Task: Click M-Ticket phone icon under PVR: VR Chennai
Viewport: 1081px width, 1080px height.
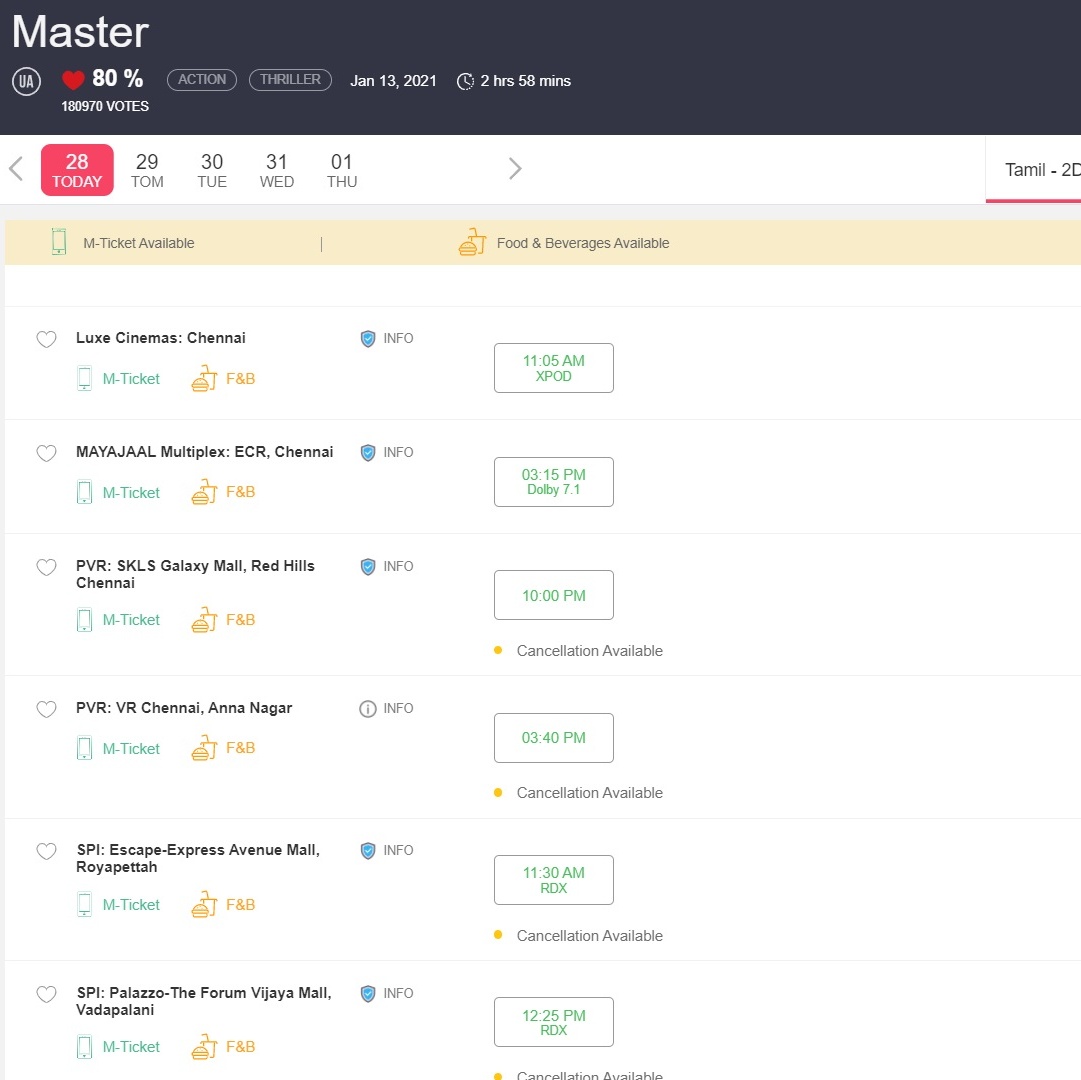Action: click(84, 748)
